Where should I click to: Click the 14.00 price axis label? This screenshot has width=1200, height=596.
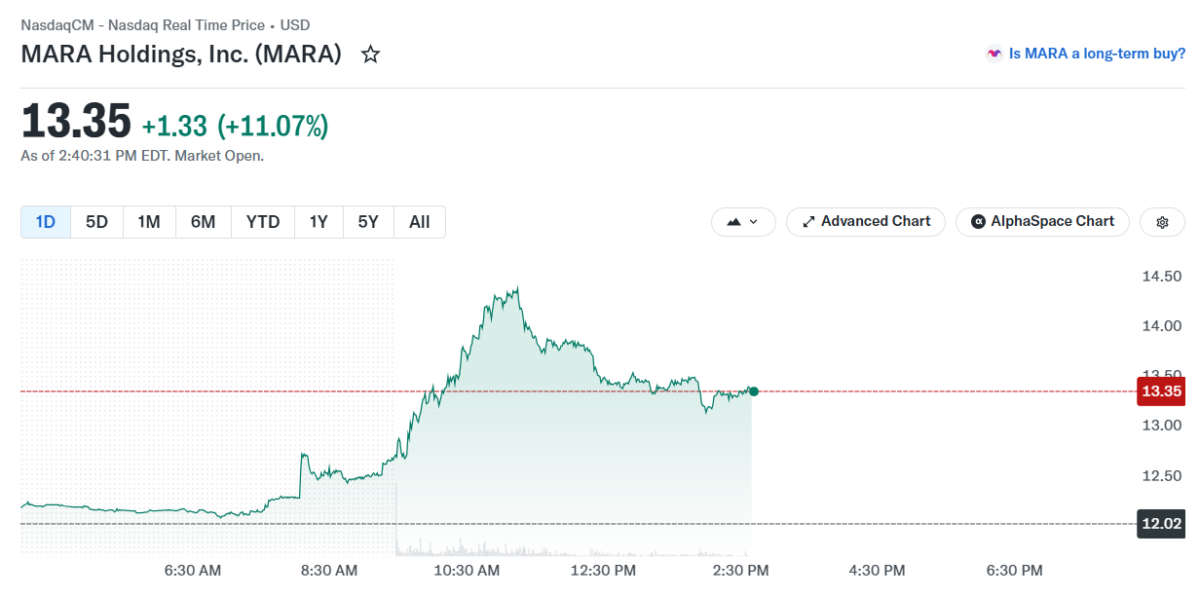click(x=1162, y=326)
